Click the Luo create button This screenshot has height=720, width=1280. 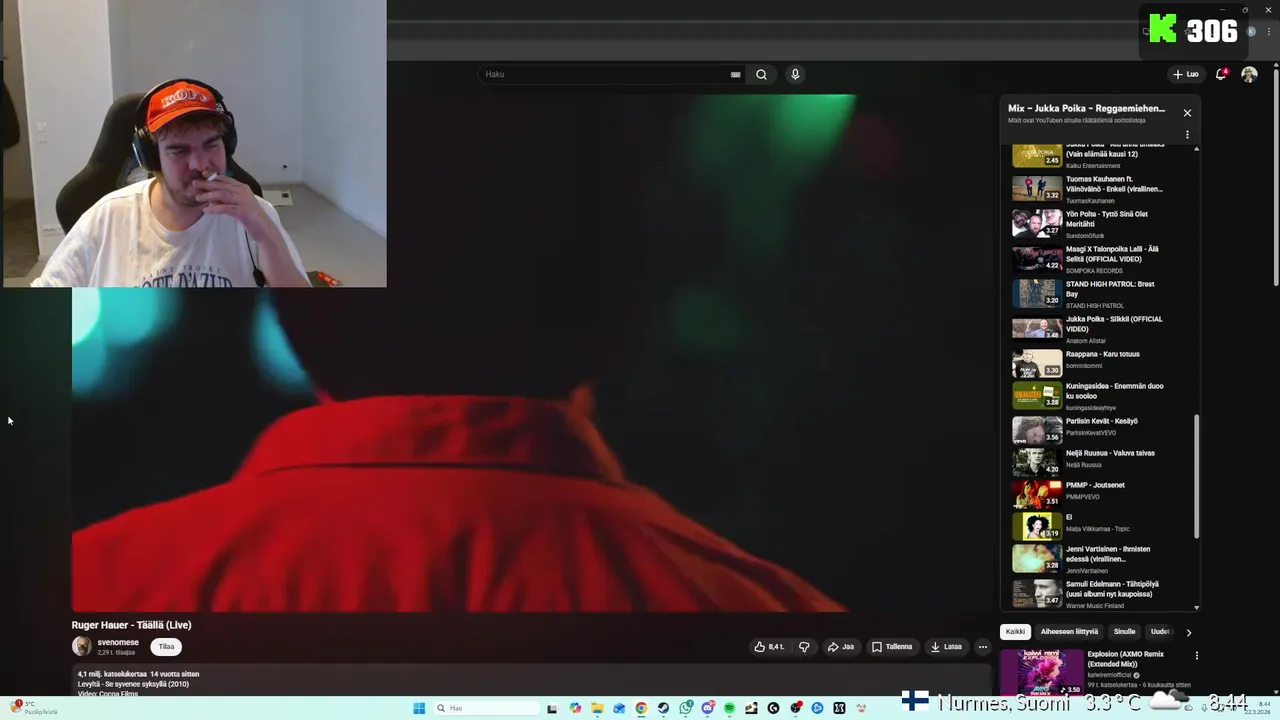pos(1186,74)
